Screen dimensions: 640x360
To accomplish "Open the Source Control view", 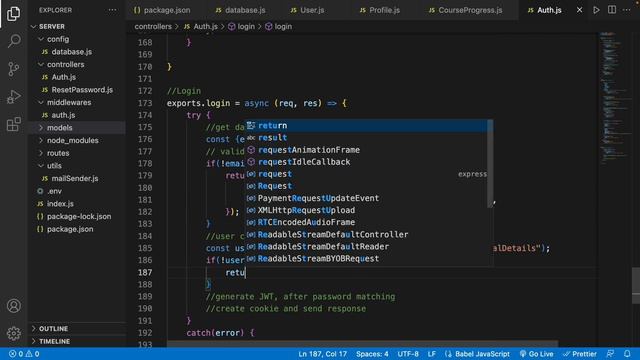I will pos(13,69).
